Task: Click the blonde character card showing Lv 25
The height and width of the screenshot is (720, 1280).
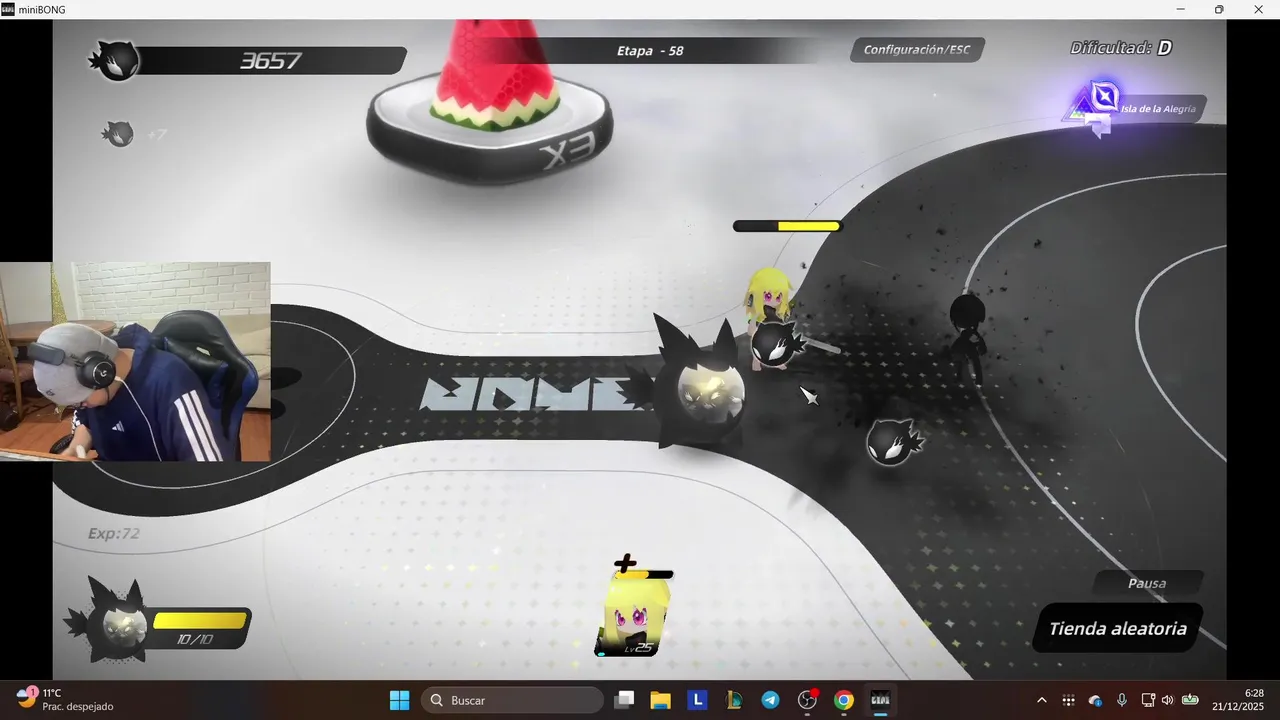Action: point(632,617)
